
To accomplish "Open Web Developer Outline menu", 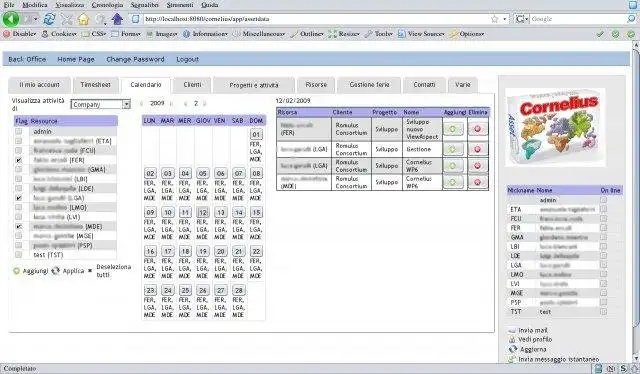I will click(307, 34).
